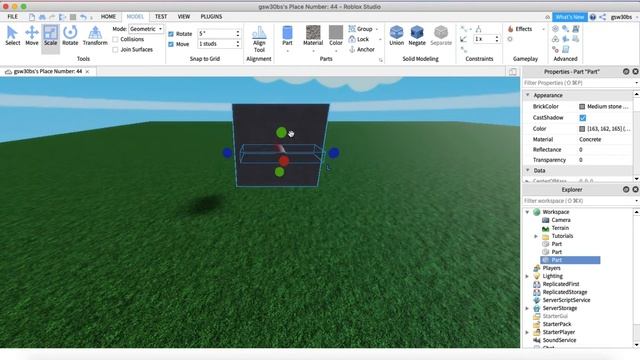640x360 pixels.
Task: Click the new file icon
Action: [32, 17]
